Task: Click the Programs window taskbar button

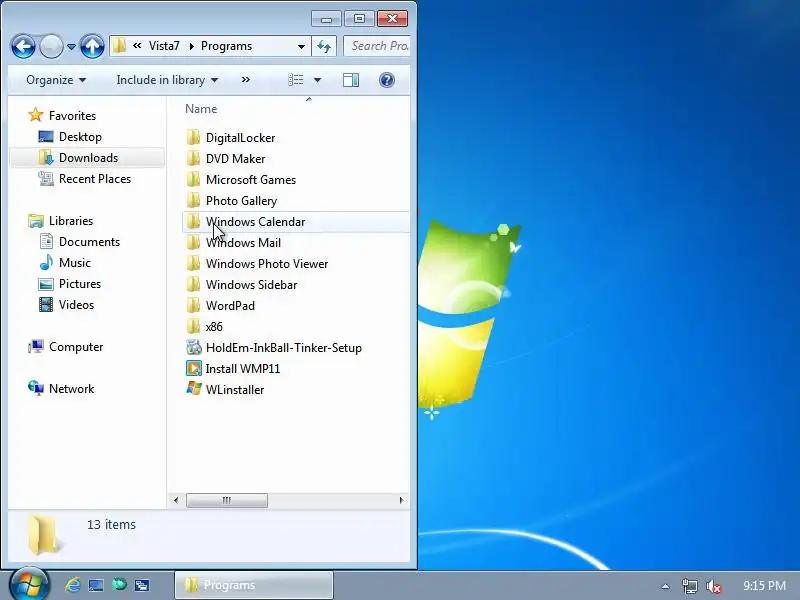Action: coord(254,585)
